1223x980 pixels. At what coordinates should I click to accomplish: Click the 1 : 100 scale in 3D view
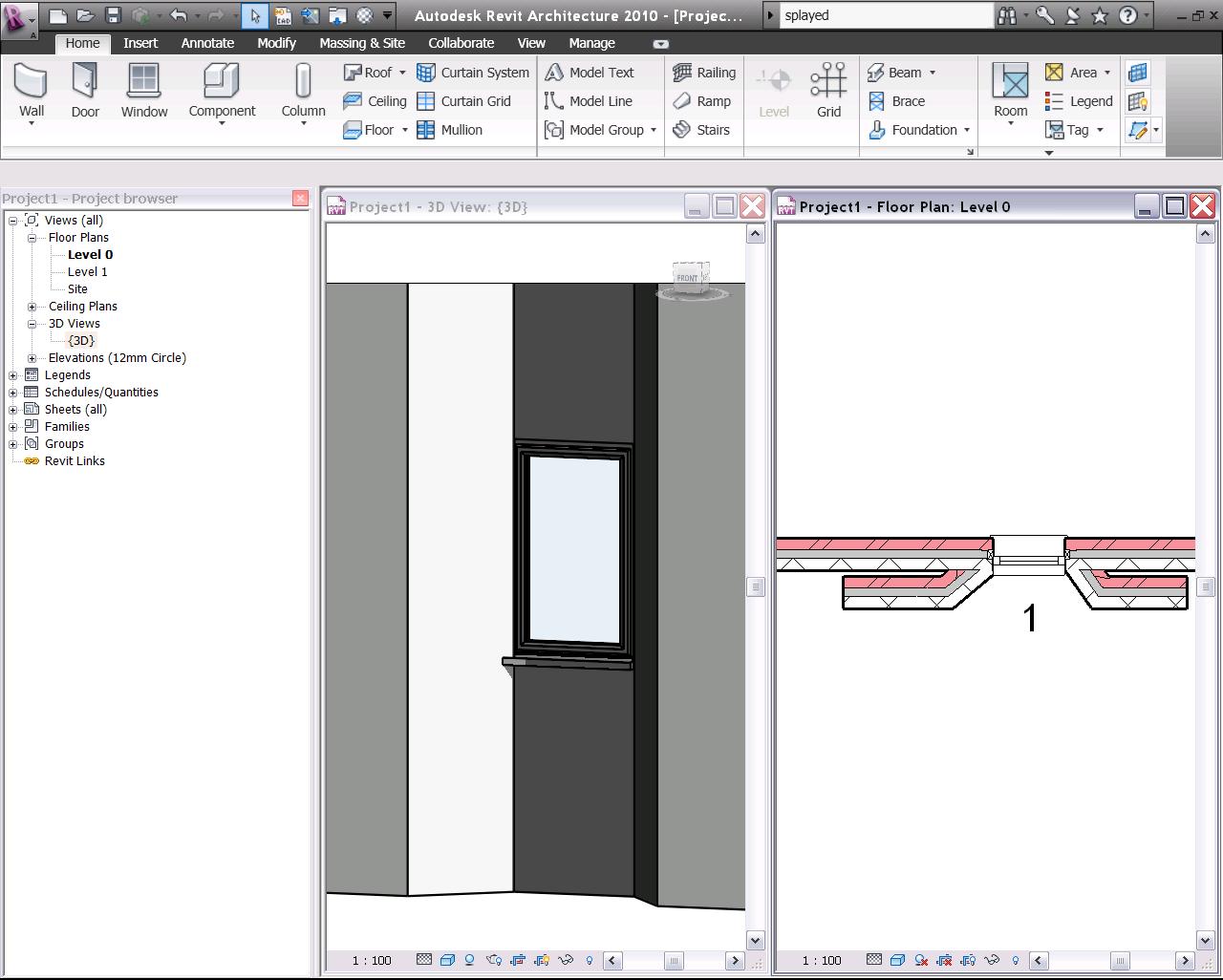tap(372, 960)
